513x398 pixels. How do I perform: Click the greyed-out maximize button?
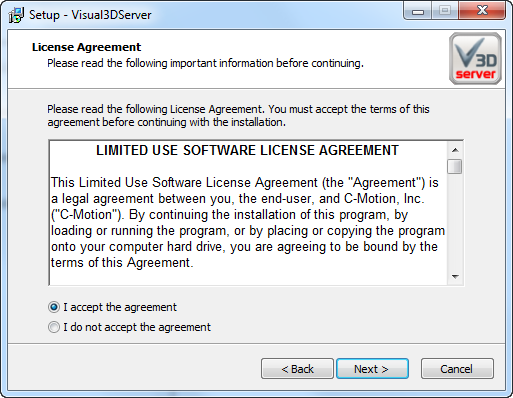(x=445, y=11)
